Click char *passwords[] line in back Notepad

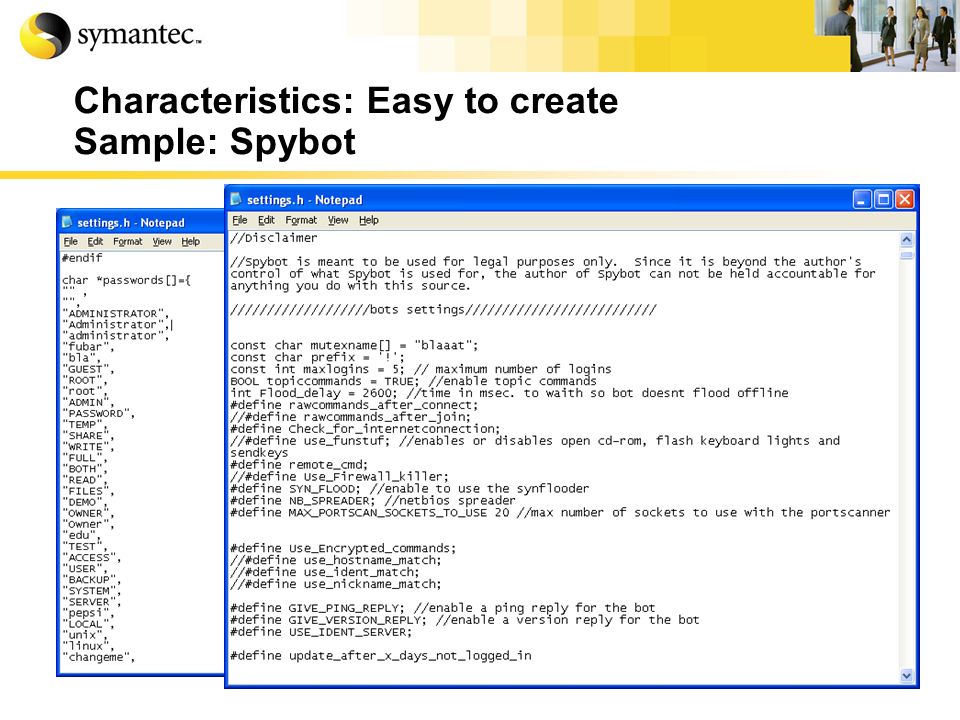(x=126, y=280)
